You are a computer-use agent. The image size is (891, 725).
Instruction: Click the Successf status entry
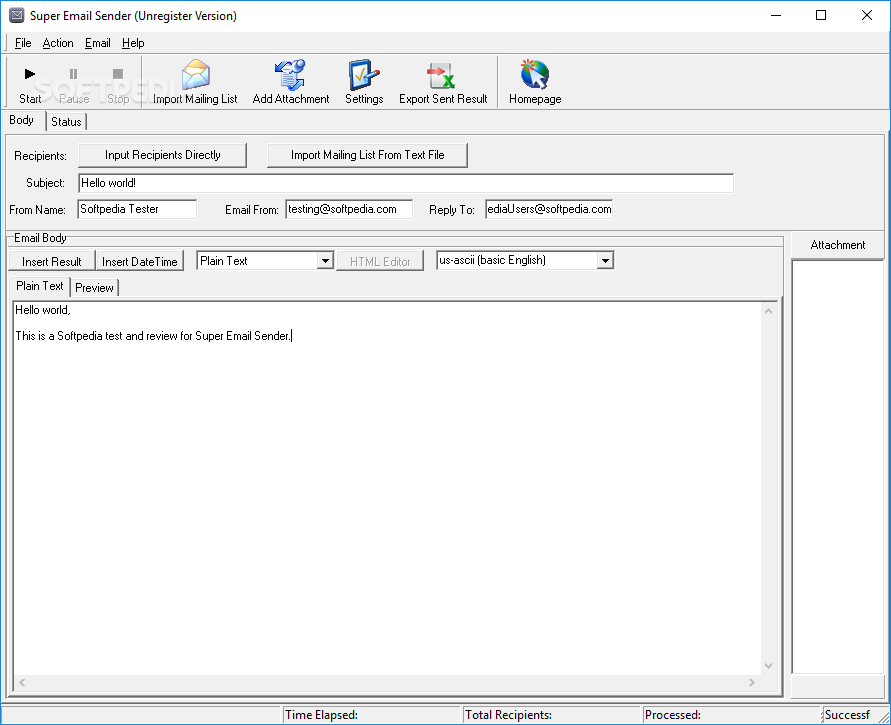850,715
